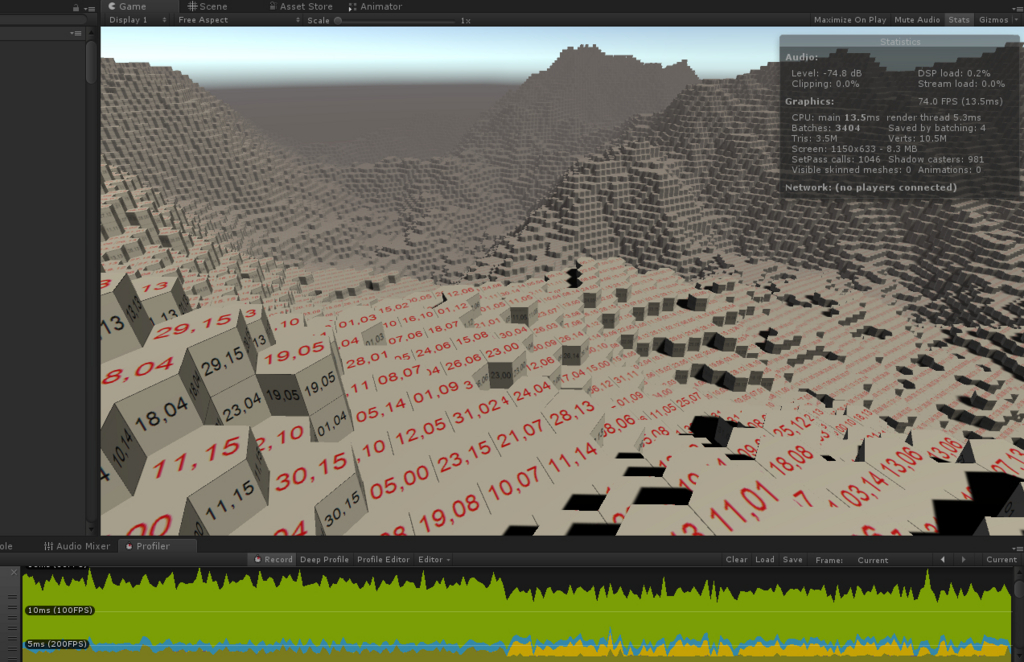1024x662 pixels.
Task: Click the 1x scale value
Action: [x=465, y=21]
